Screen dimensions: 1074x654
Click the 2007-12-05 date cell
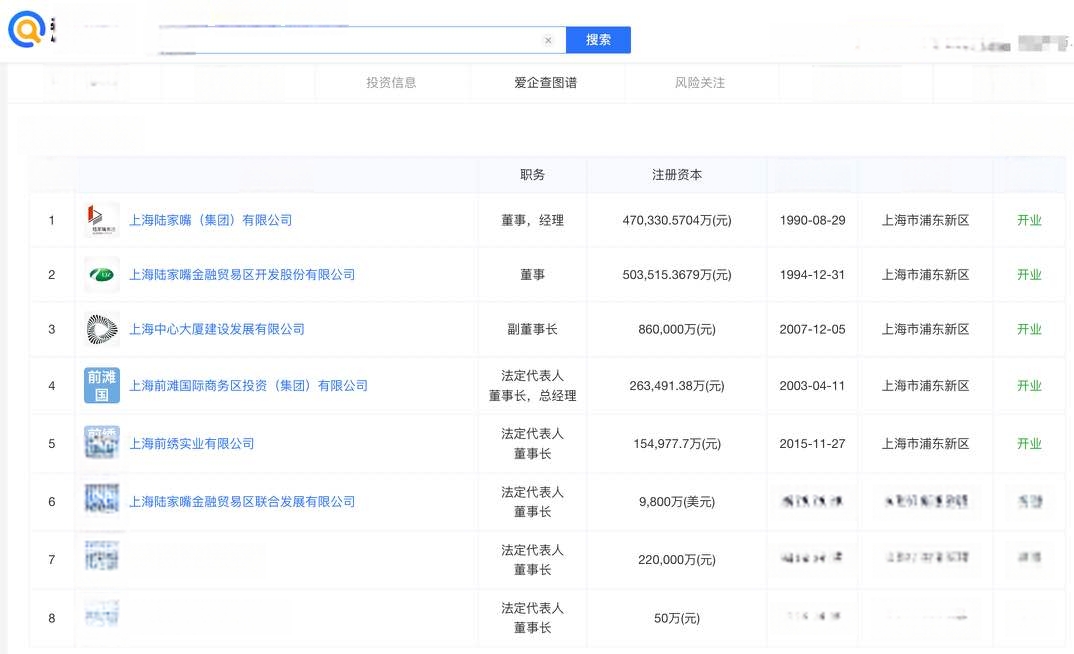pyautogui.click(x=812, y=329)
